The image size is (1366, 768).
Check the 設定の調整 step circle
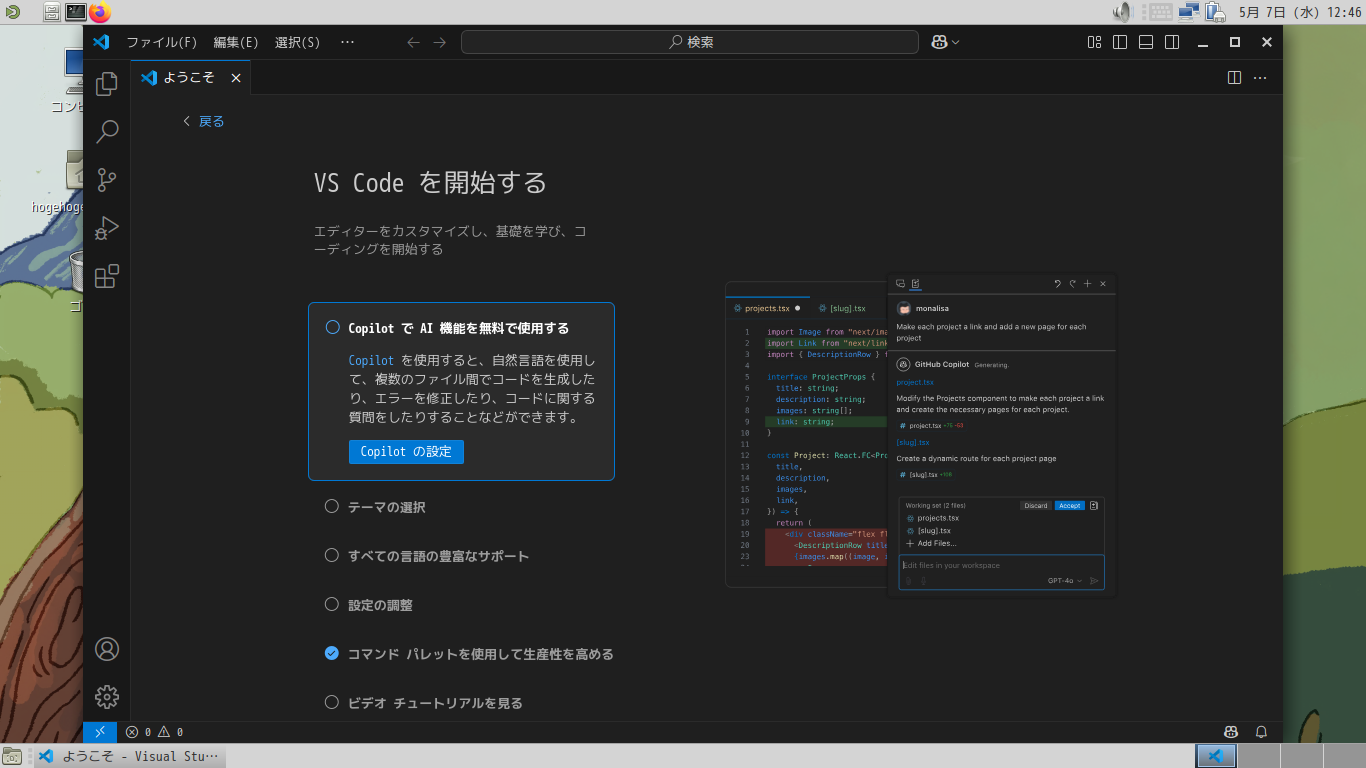[332, 604]
